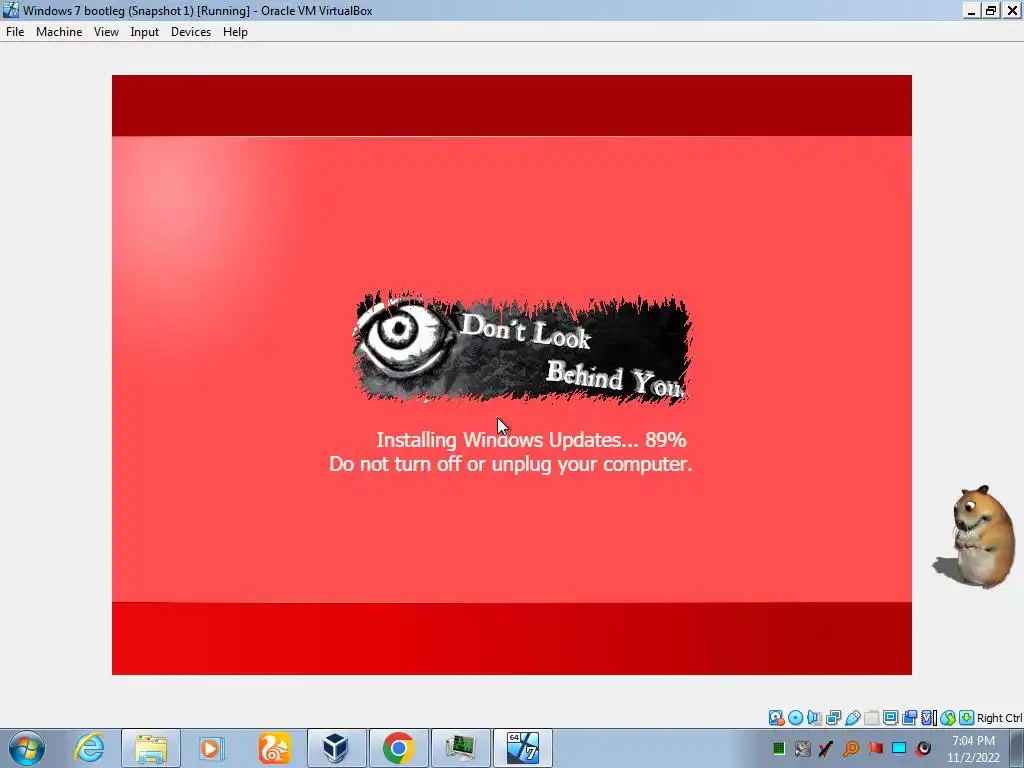1024x768 pixels.
Task: Click the display settings status icon
Action: pyautogui.click(x=890, y=718)
